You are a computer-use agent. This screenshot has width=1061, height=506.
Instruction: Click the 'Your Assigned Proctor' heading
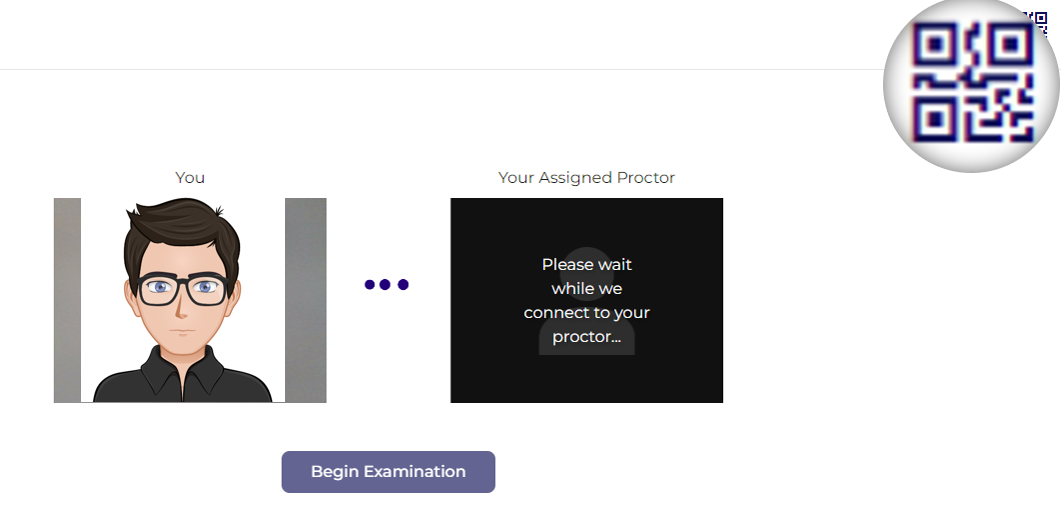[587, 178]
